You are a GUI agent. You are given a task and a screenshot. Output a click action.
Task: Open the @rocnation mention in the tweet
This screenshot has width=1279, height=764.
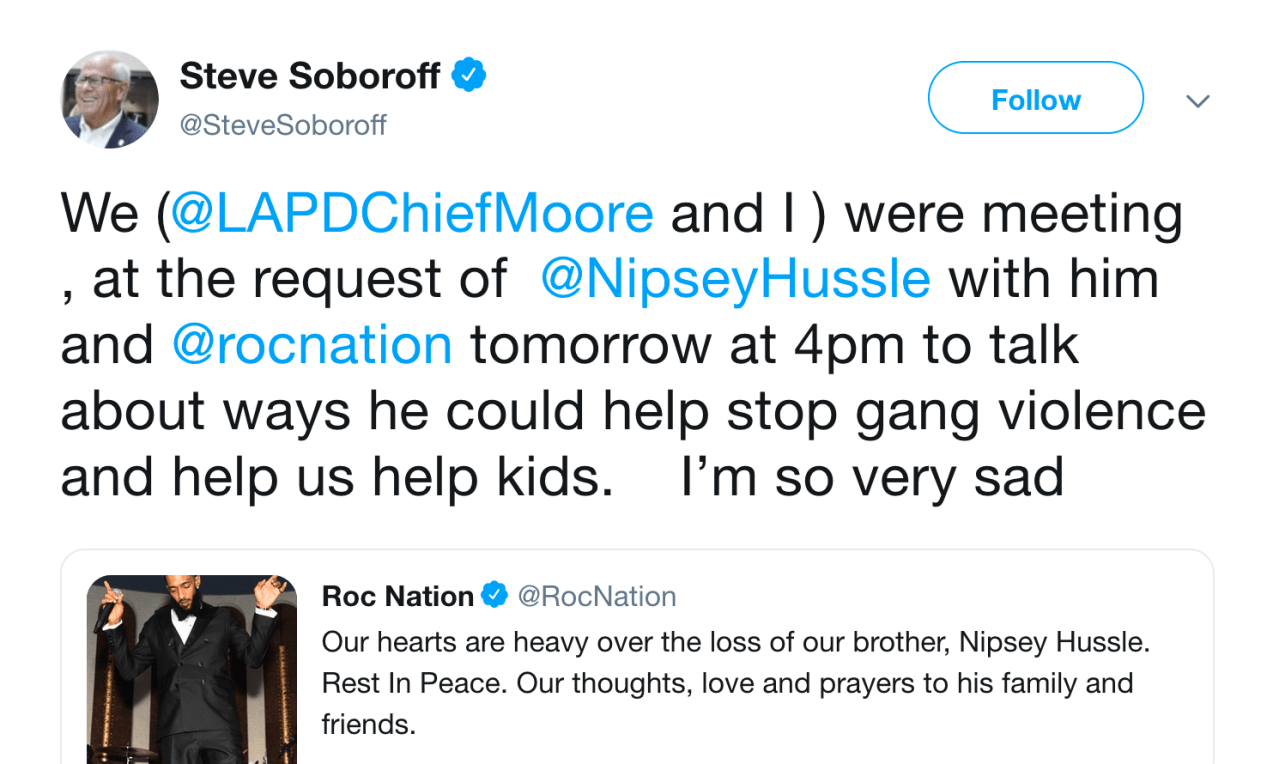(312, 344)
